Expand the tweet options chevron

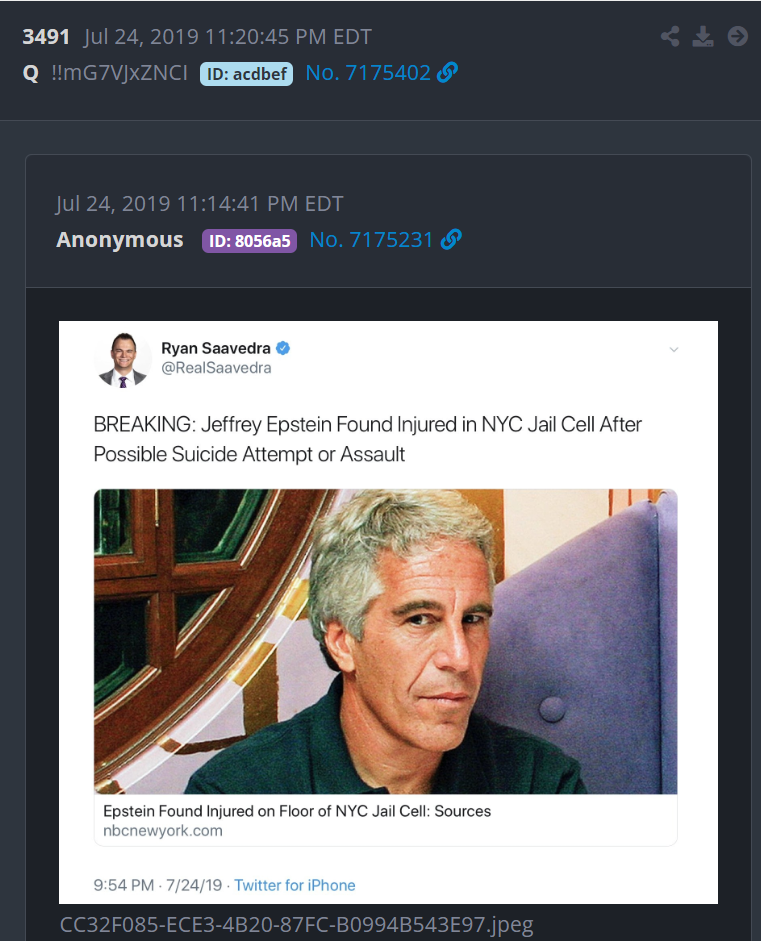click(x=673, y=350)
